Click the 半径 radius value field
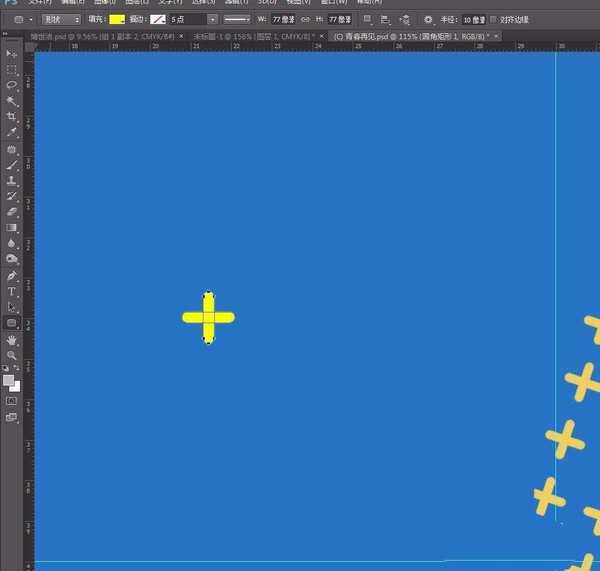The image size is (600, 571). point(474,20)
